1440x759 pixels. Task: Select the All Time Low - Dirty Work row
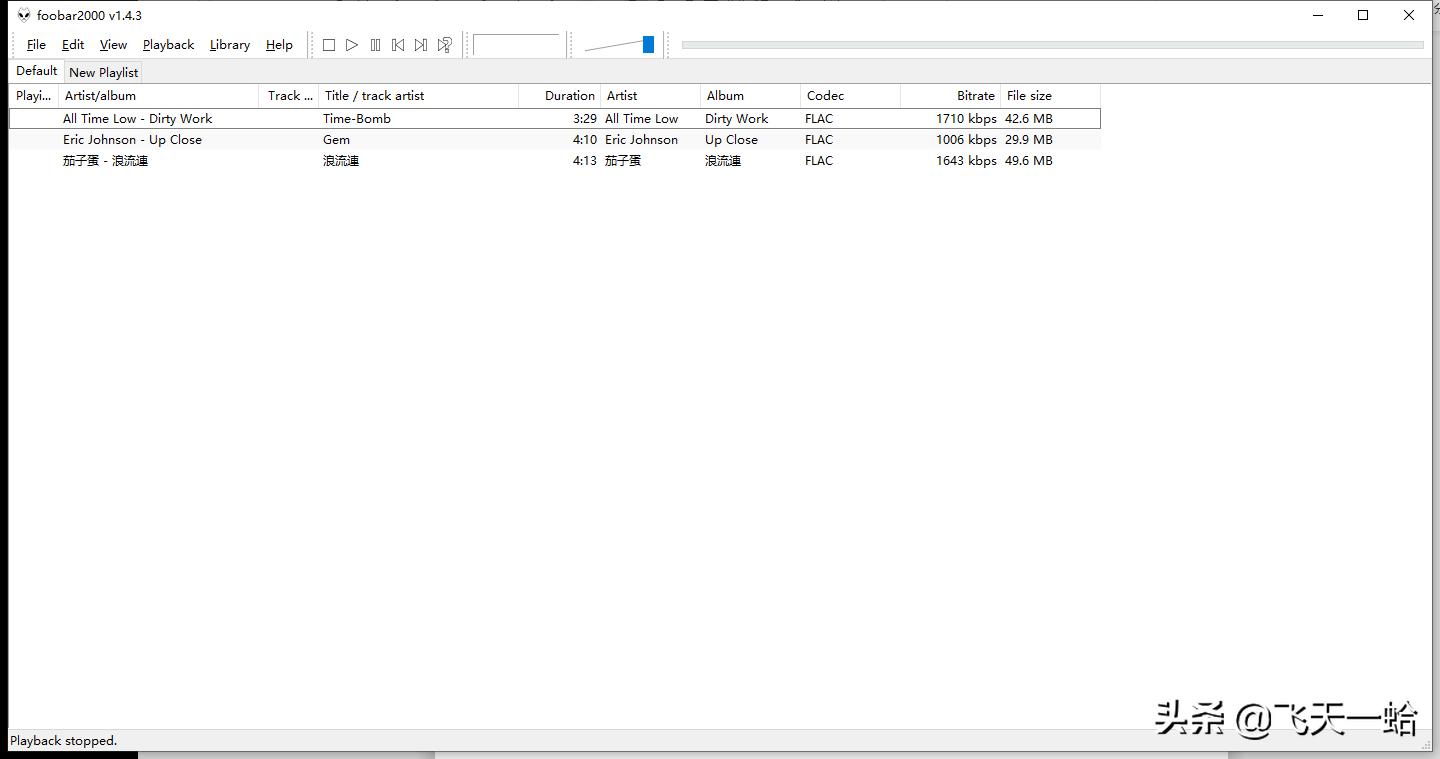(x=555, y=118)
